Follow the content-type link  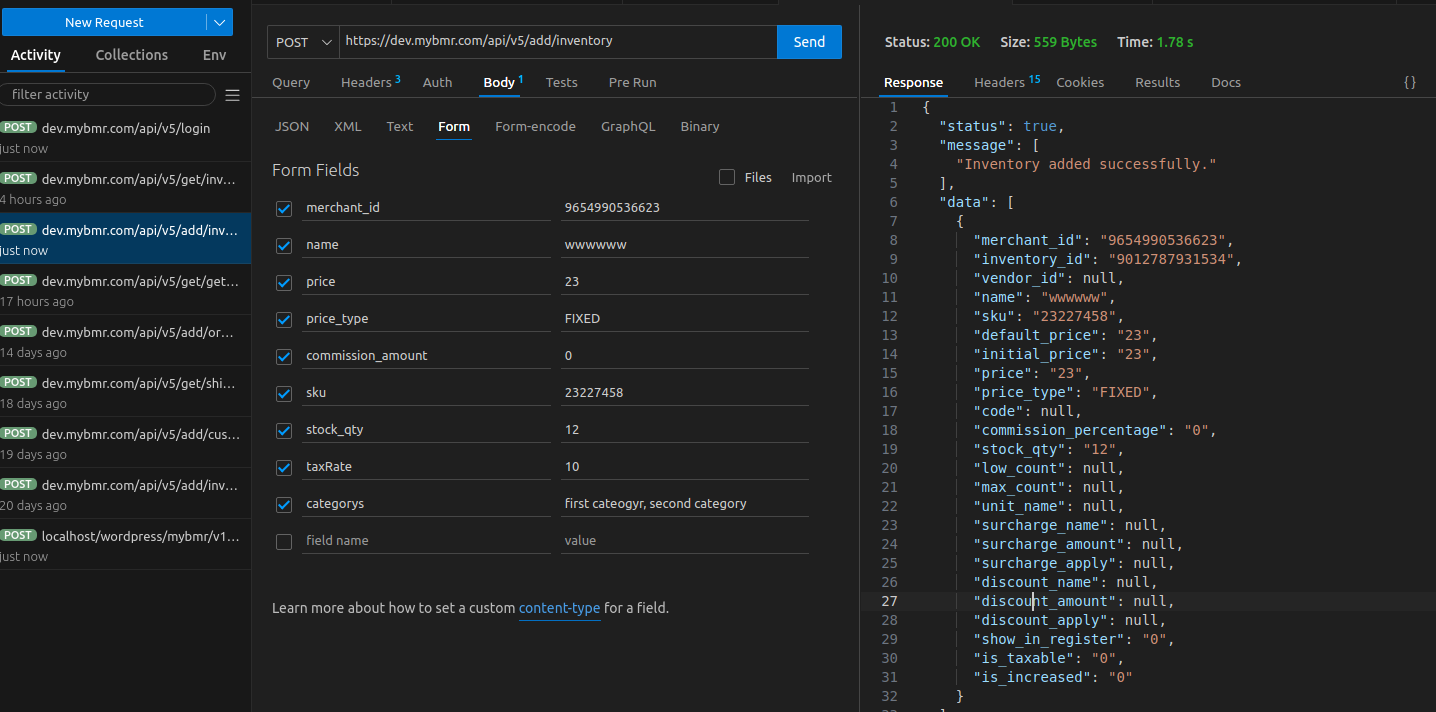click(559, 608)
